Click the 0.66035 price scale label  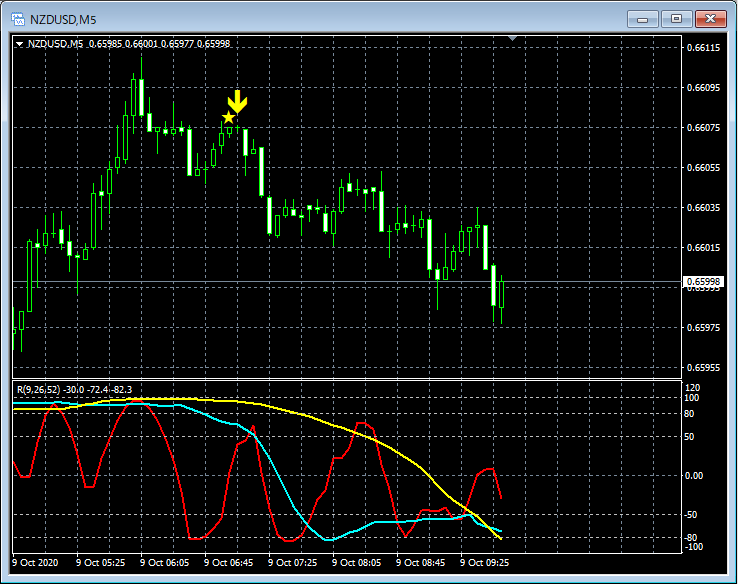[703, 208]
